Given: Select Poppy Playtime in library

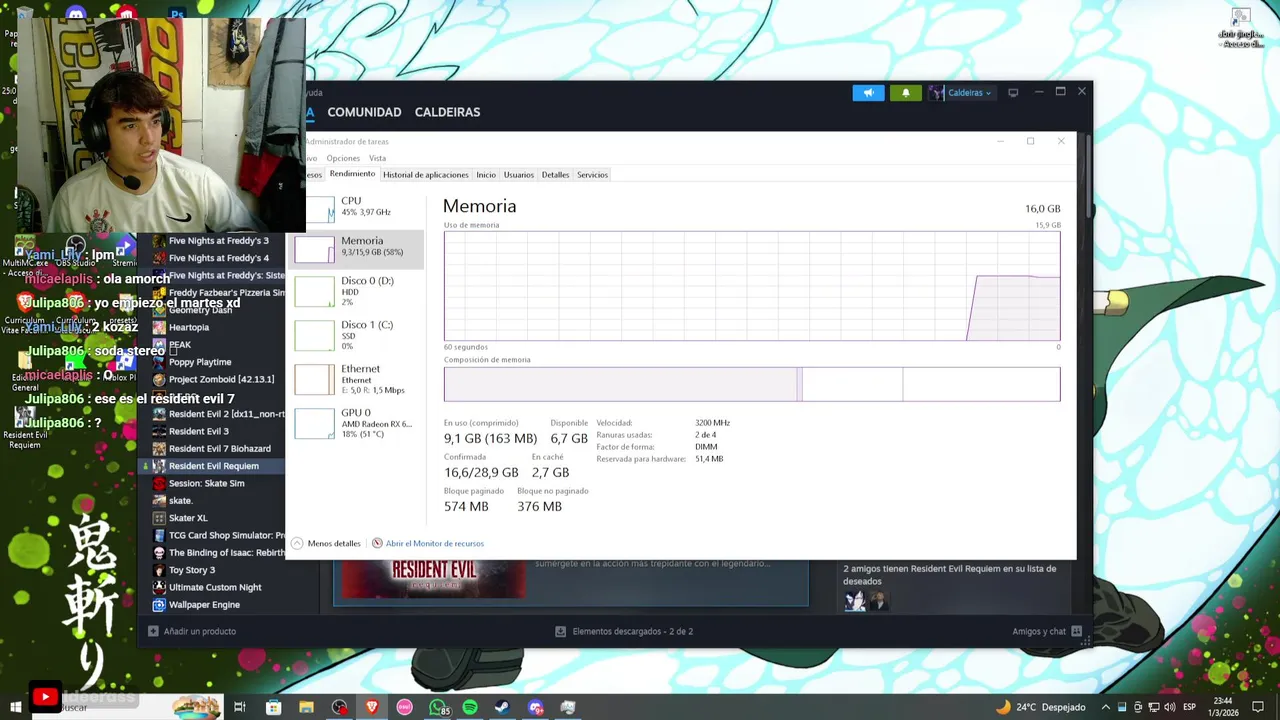Looking at the screenshot, I should click(x=200, y=362).
